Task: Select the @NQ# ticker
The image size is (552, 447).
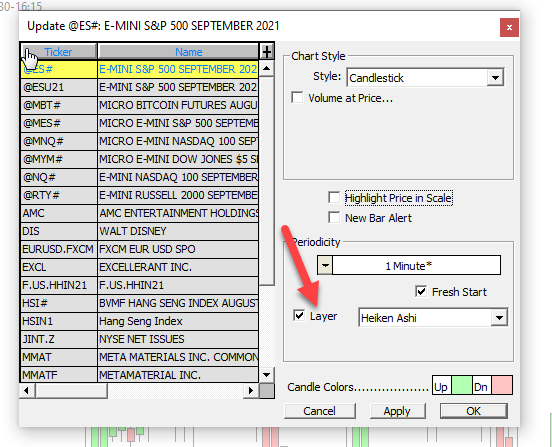Action: point(58,177)
